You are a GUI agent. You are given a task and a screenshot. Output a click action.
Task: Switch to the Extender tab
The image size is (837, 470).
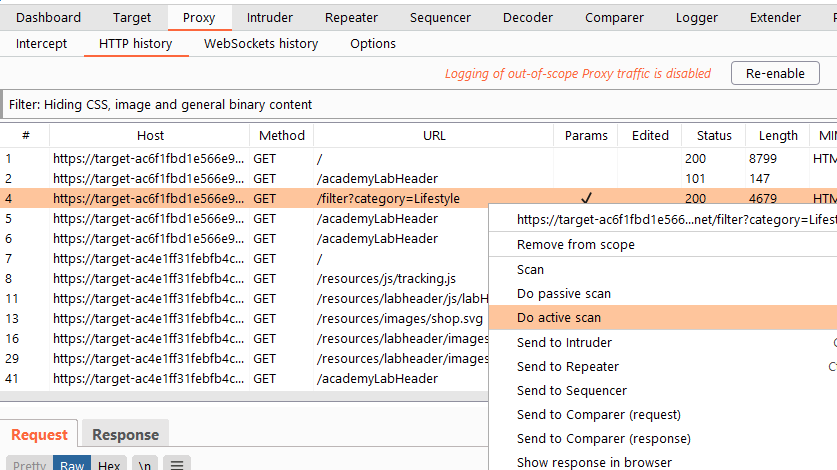[x=775, y=18]
